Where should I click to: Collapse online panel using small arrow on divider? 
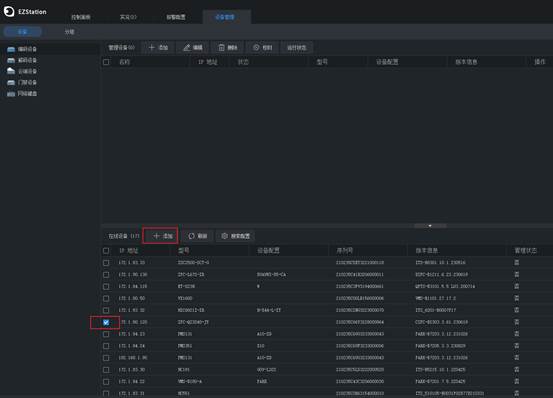click(430, 226)
